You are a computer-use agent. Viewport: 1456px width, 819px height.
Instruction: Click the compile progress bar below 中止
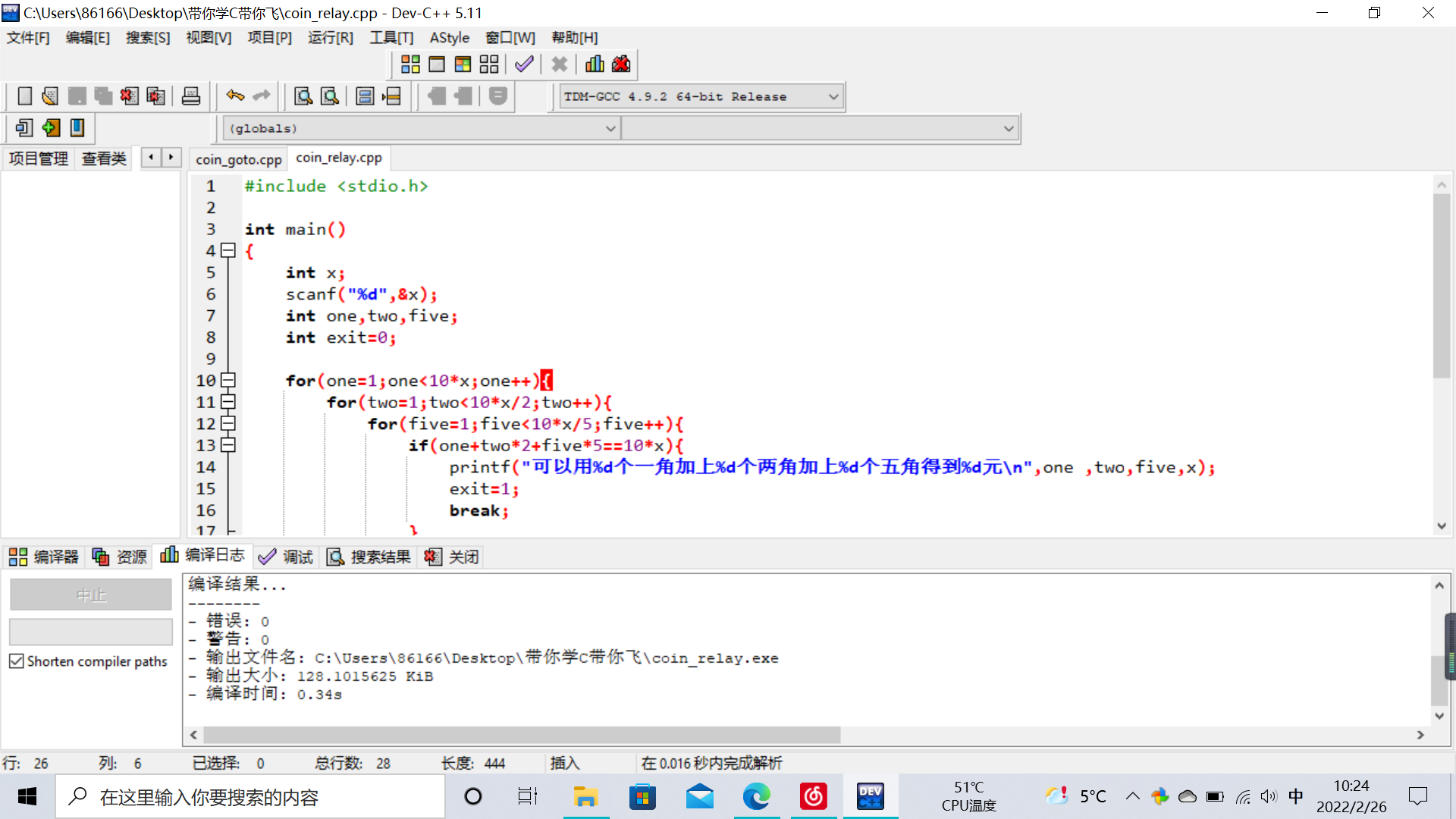point(91,632)
